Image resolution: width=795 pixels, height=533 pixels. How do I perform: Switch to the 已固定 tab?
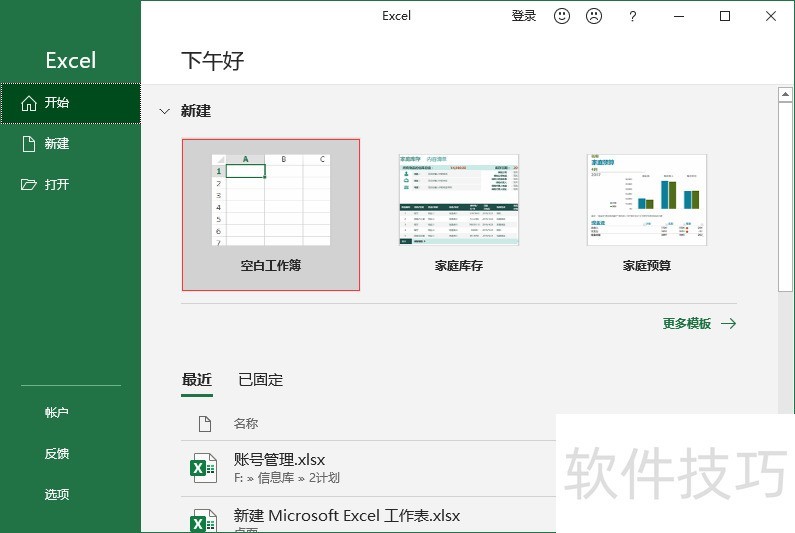[261, 380]
